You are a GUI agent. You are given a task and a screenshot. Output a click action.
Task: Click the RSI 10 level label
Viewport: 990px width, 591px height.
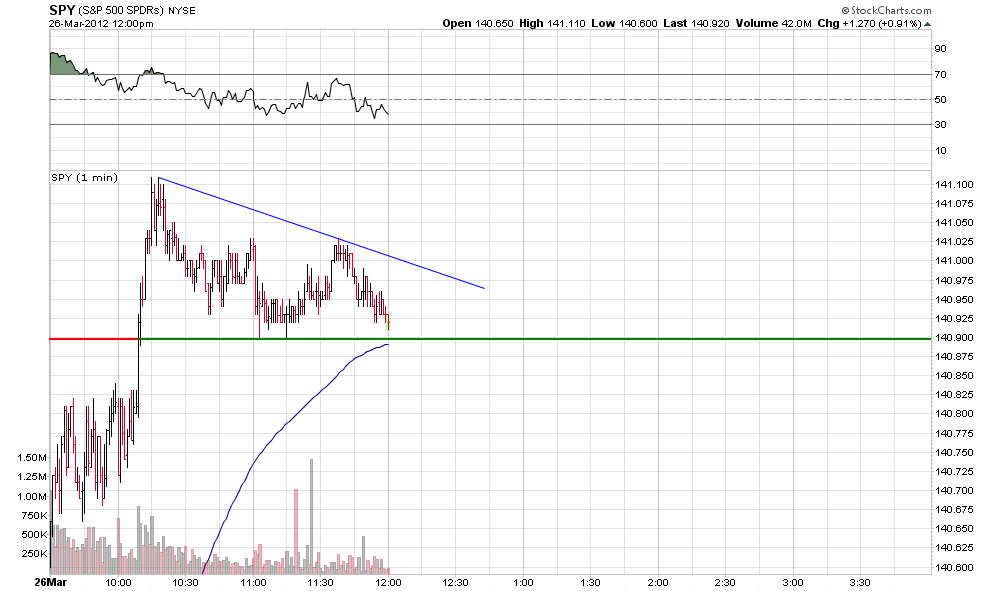point(940,150)
